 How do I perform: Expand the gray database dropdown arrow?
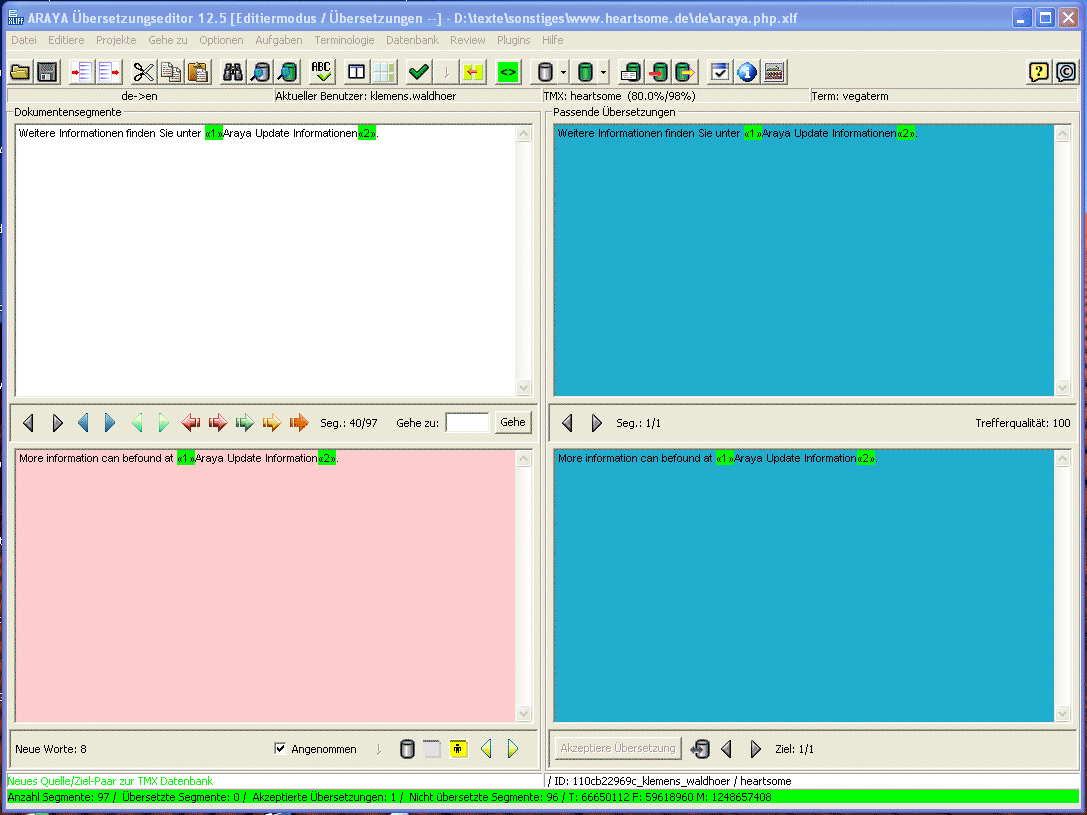(564, 72)
